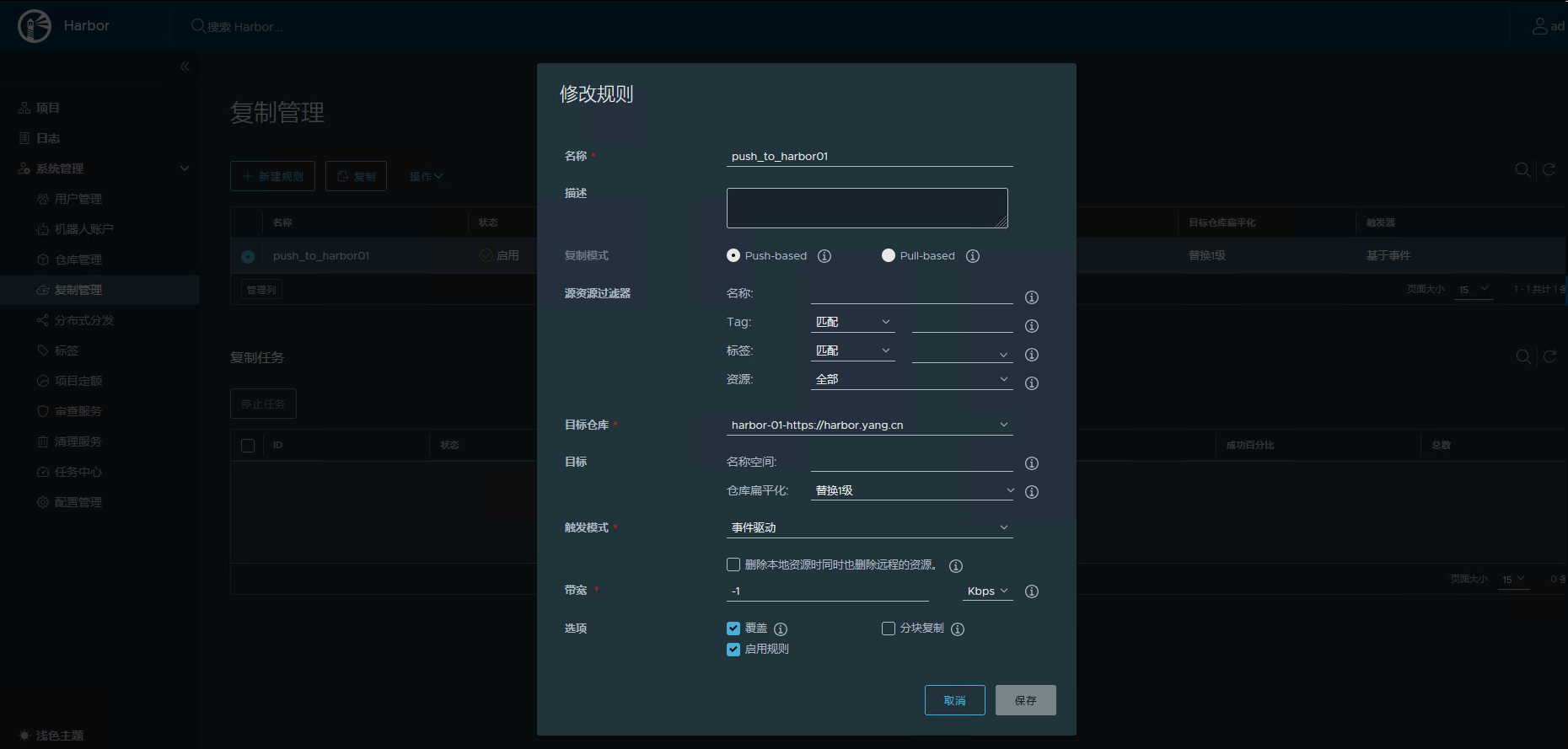Check the 分块复制 checkbox

(889, 629)
